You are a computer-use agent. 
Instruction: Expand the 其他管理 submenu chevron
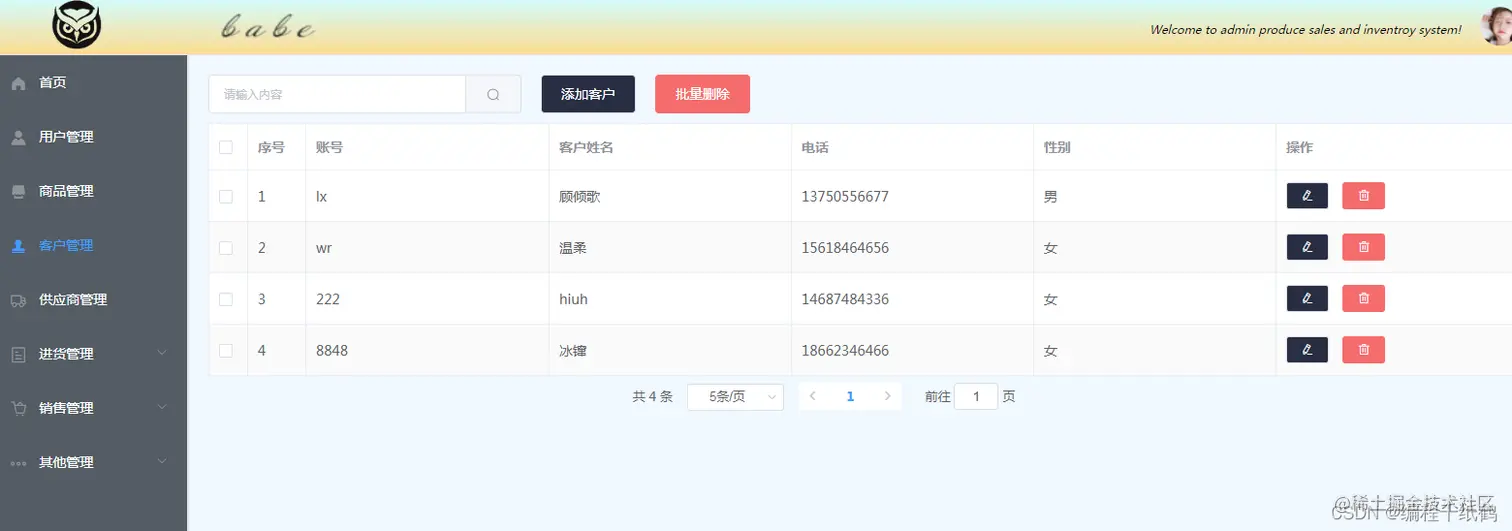click(162, 461)
